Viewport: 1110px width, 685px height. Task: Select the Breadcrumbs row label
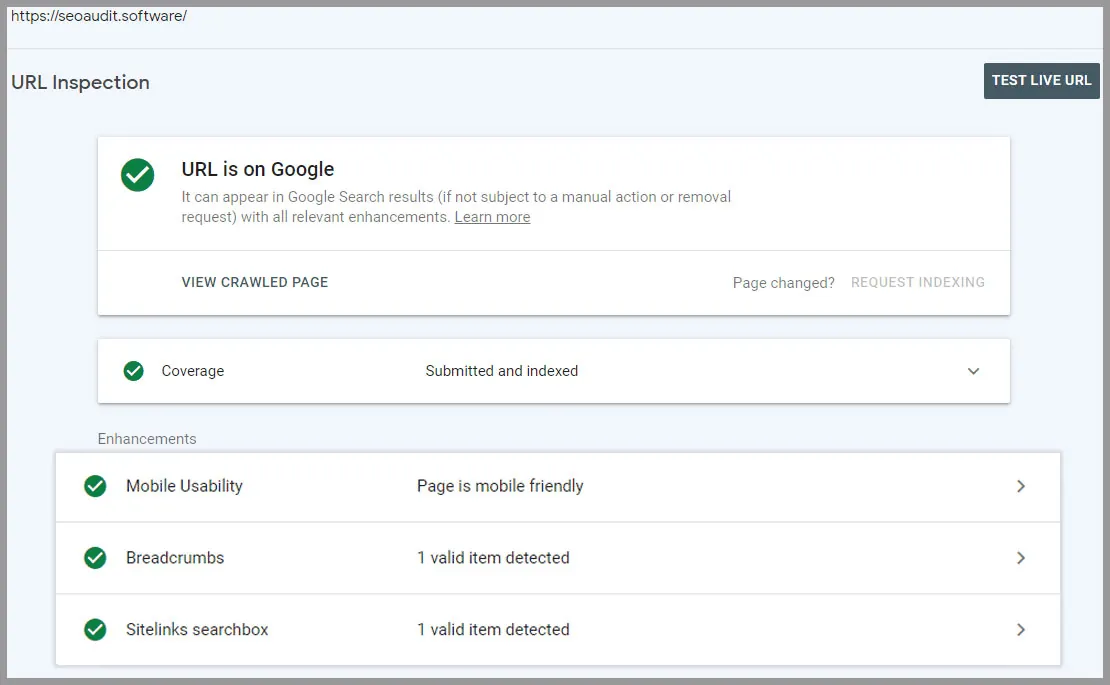coord(175,558)
